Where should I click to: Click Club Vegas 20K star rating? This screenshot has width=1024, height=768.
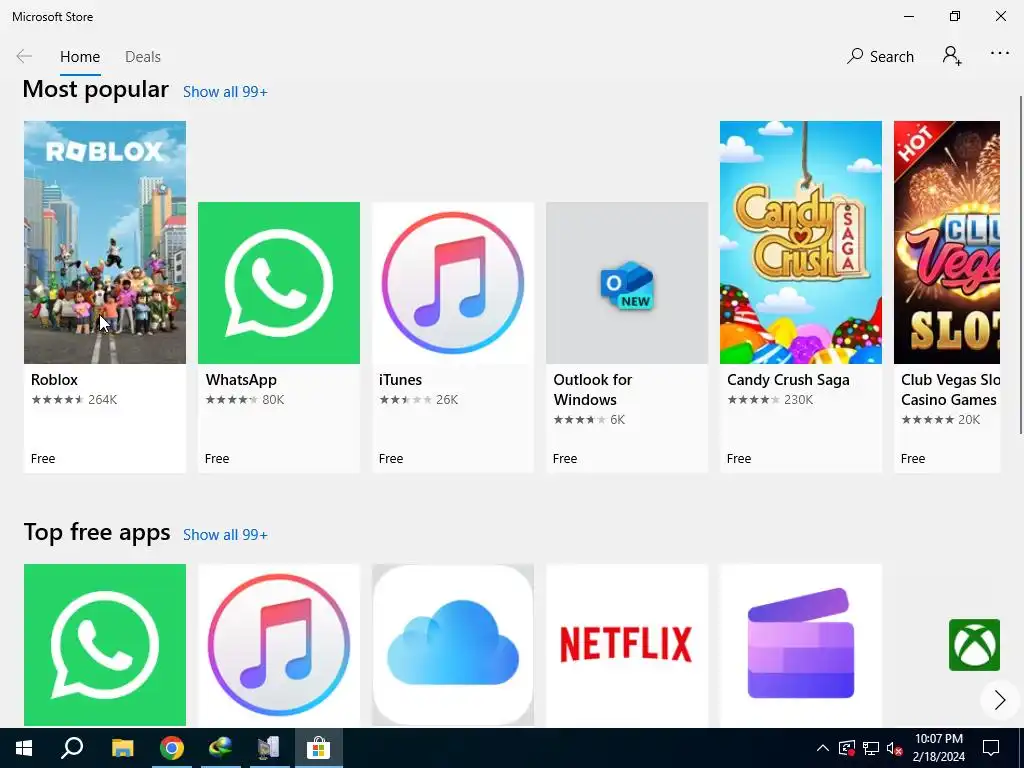pyautogui.click(x=940, y=420)
